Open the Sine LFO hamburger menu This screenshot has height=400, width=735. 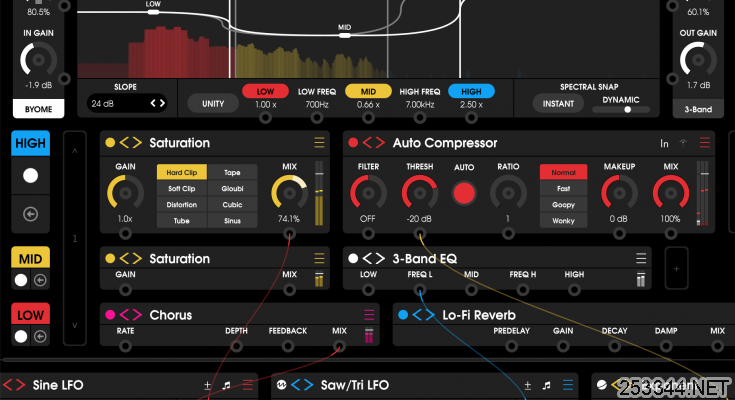pyautogui.click(x=248, y=385)
